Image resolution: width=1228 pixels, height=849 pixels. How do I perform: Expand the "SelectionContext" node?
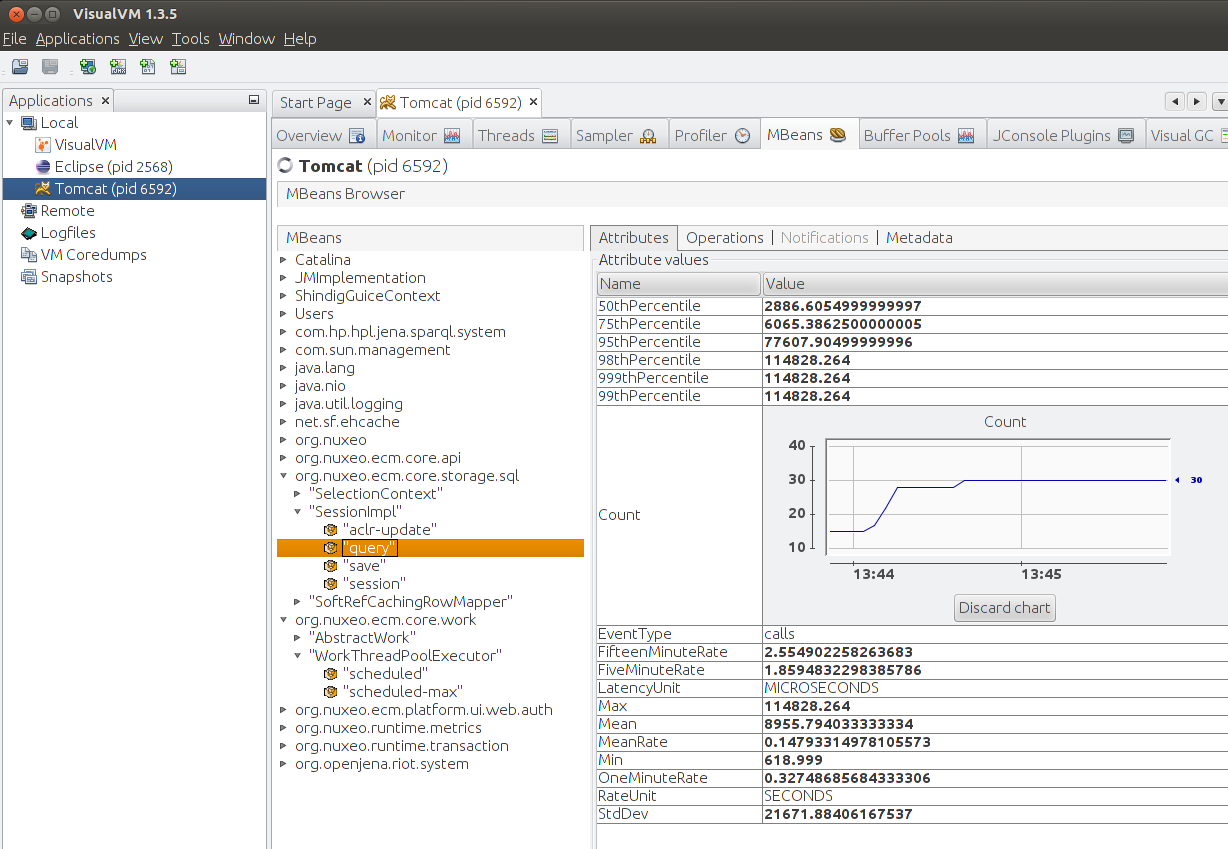[298, 494]
